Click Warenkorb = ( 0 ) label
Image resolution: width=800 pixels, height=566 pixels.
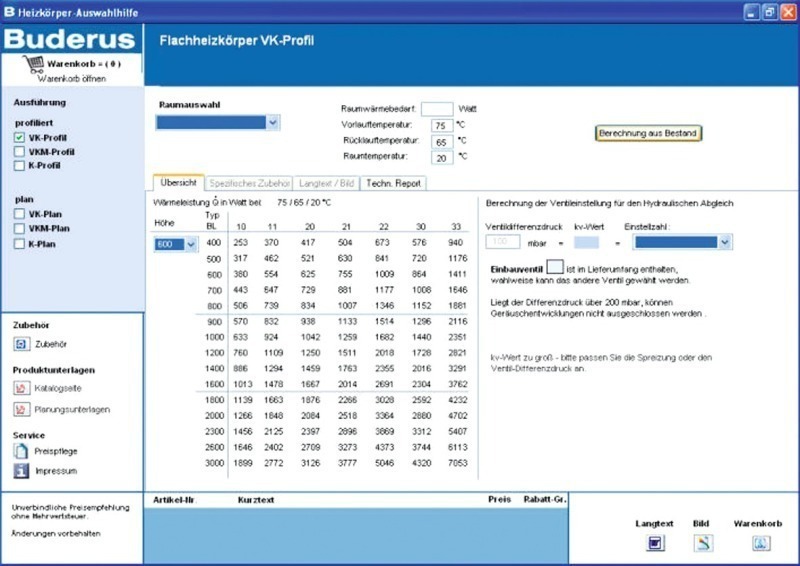84,64
